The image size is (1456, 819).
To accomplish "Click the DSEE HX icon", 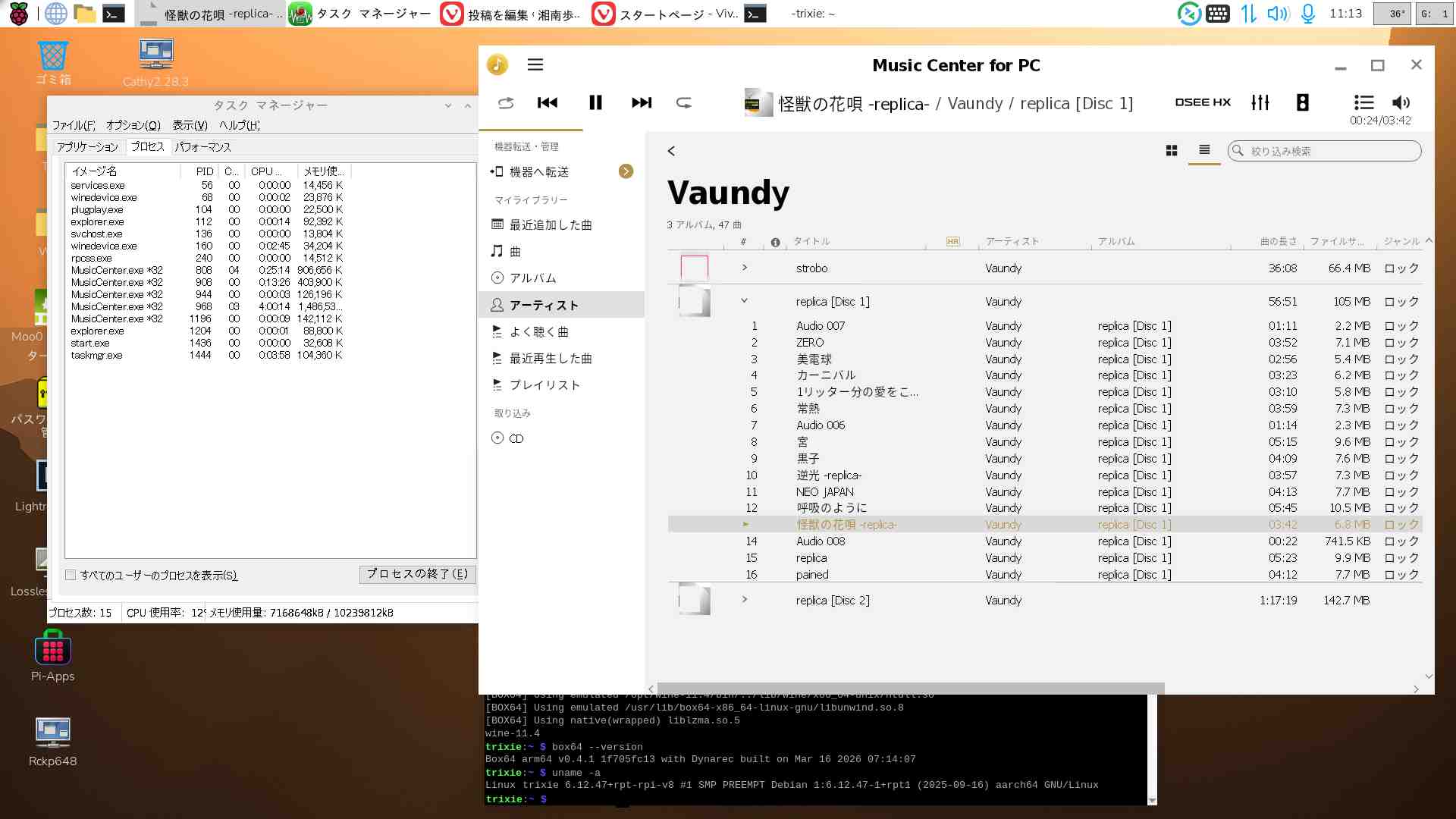I will point(1203,102).
